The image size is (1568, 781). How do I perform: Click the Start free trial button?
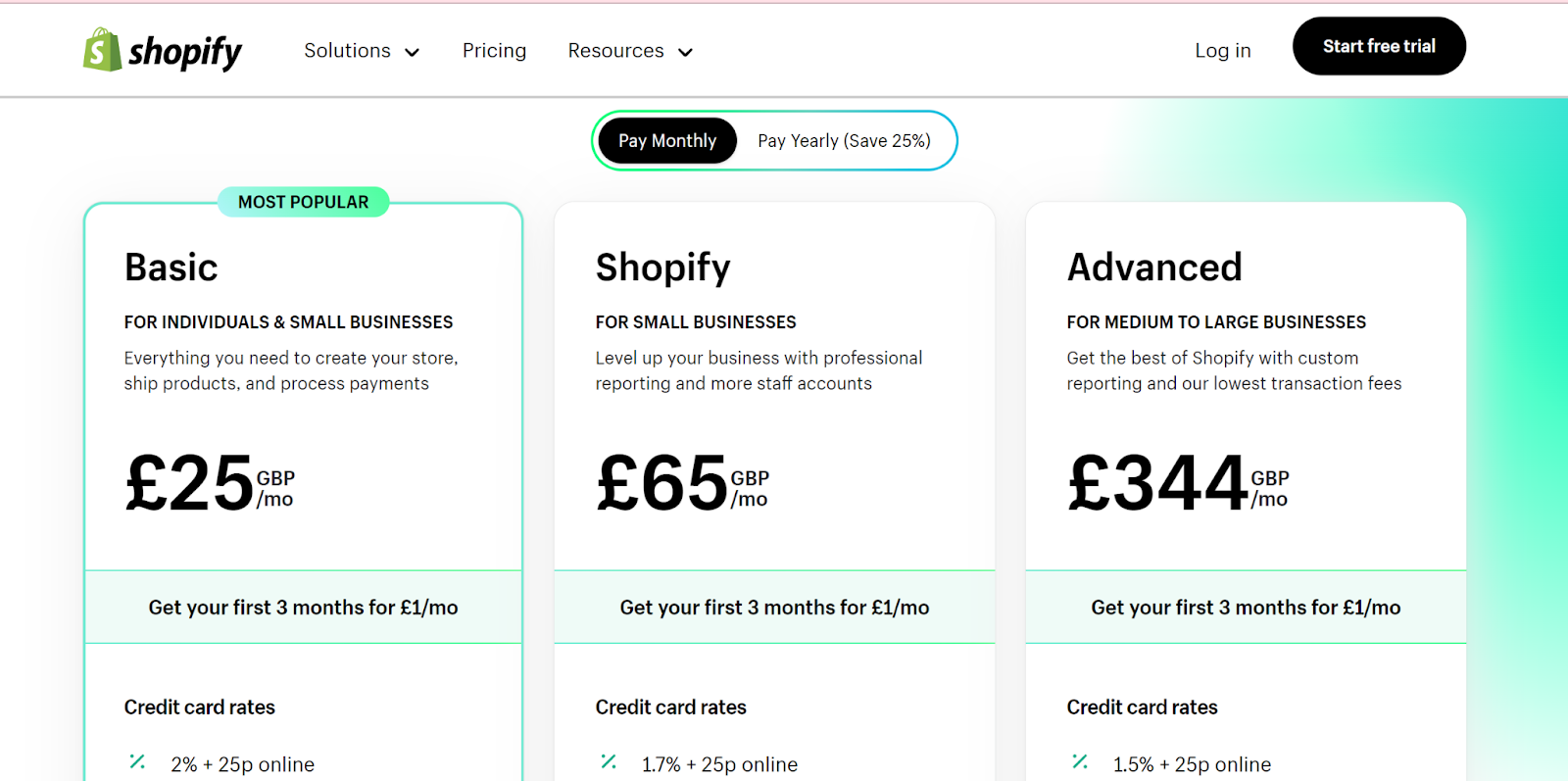(x=1378, y=45)
